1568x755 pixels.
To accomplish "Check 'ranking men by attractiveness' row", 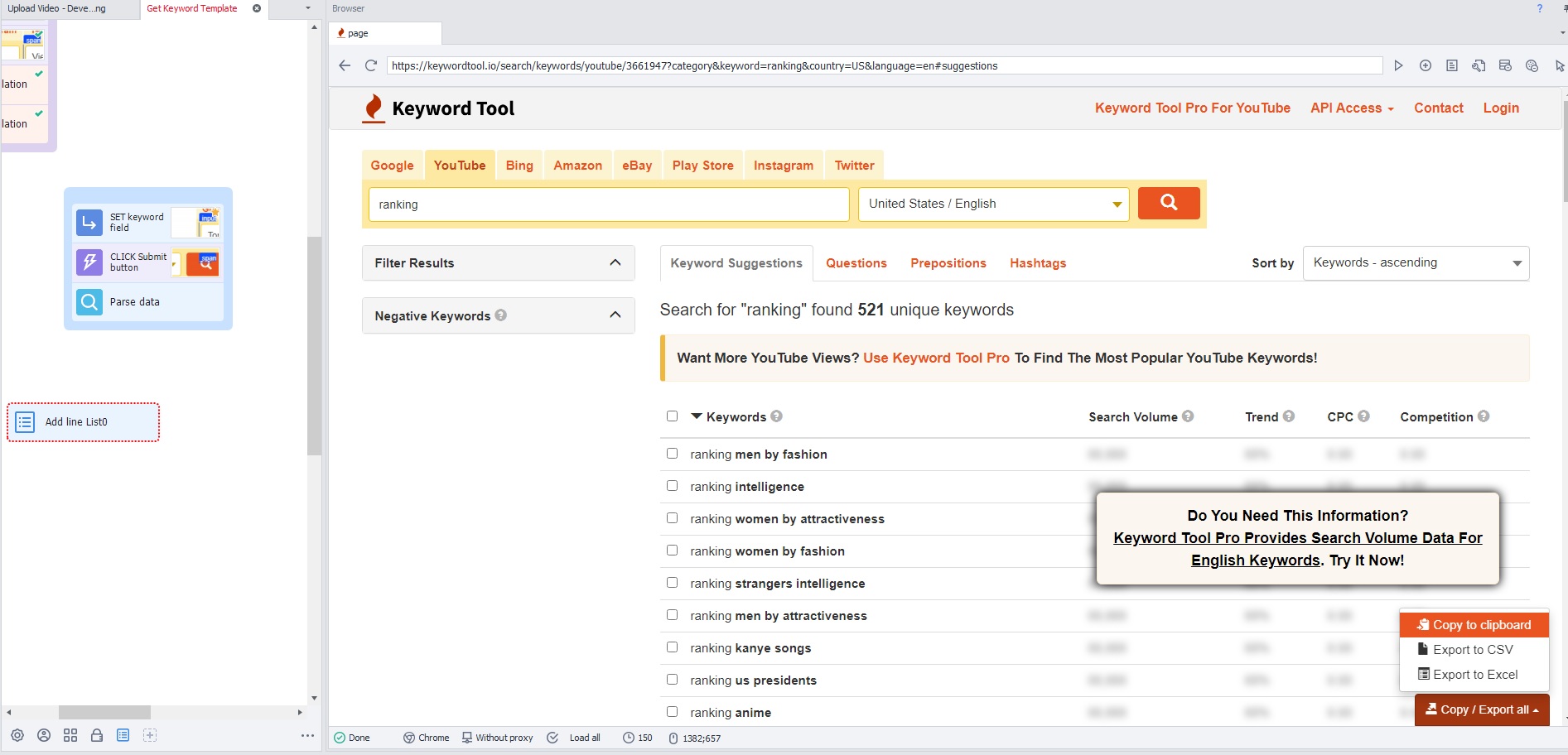I will [x=672, y=615].
